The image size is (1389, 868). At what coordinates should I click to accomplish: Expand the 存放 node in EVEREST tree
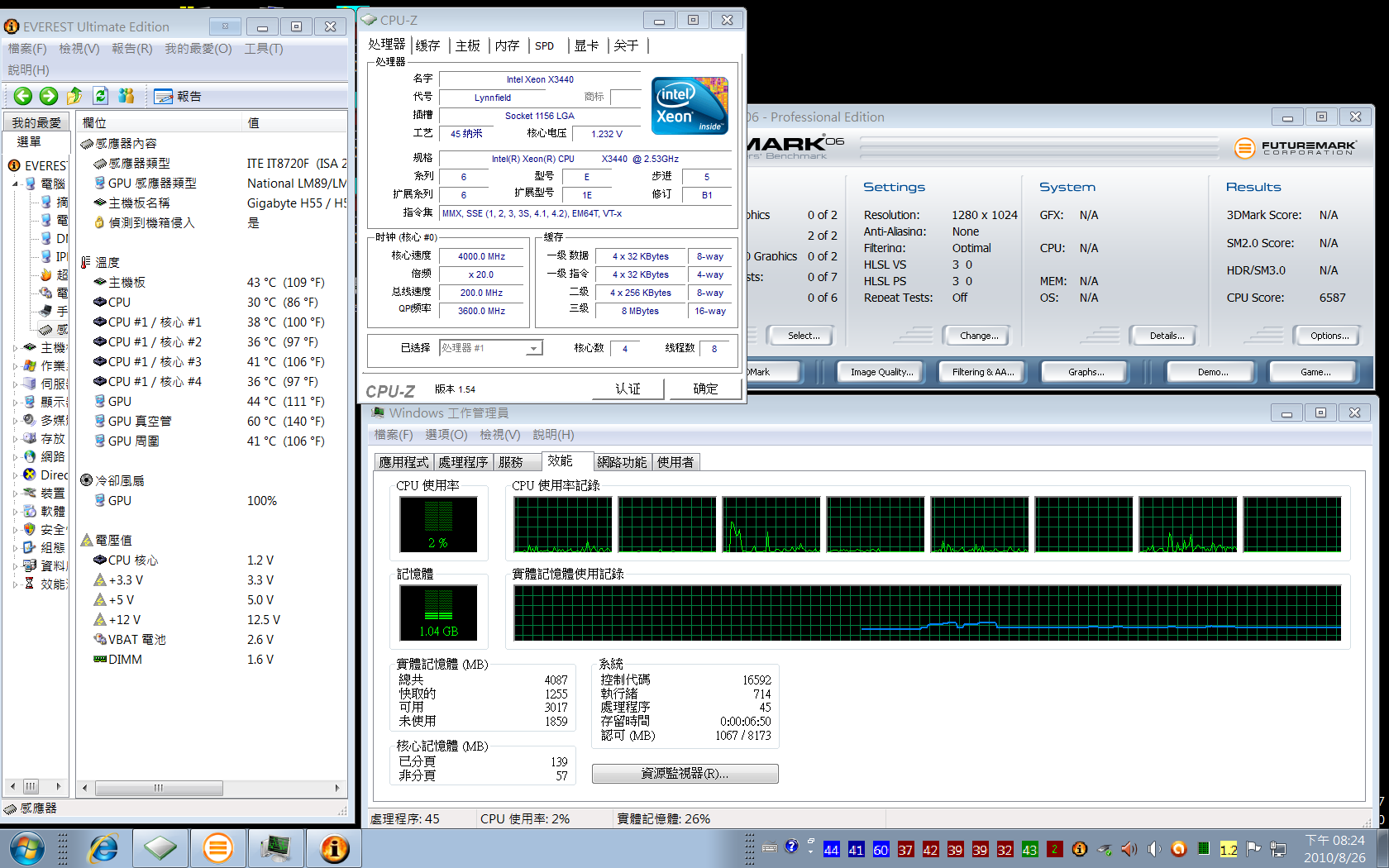[15, 438]
